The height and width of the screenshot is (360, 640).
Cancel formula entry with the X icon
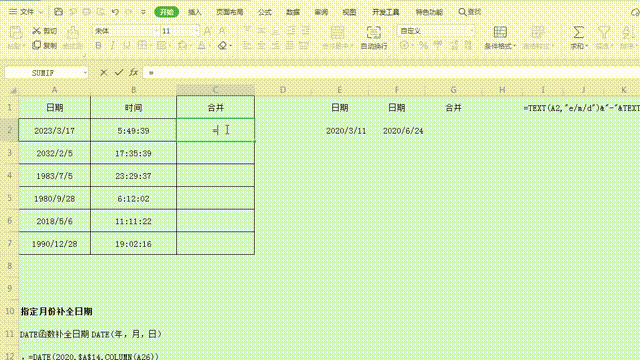[104, 73]
